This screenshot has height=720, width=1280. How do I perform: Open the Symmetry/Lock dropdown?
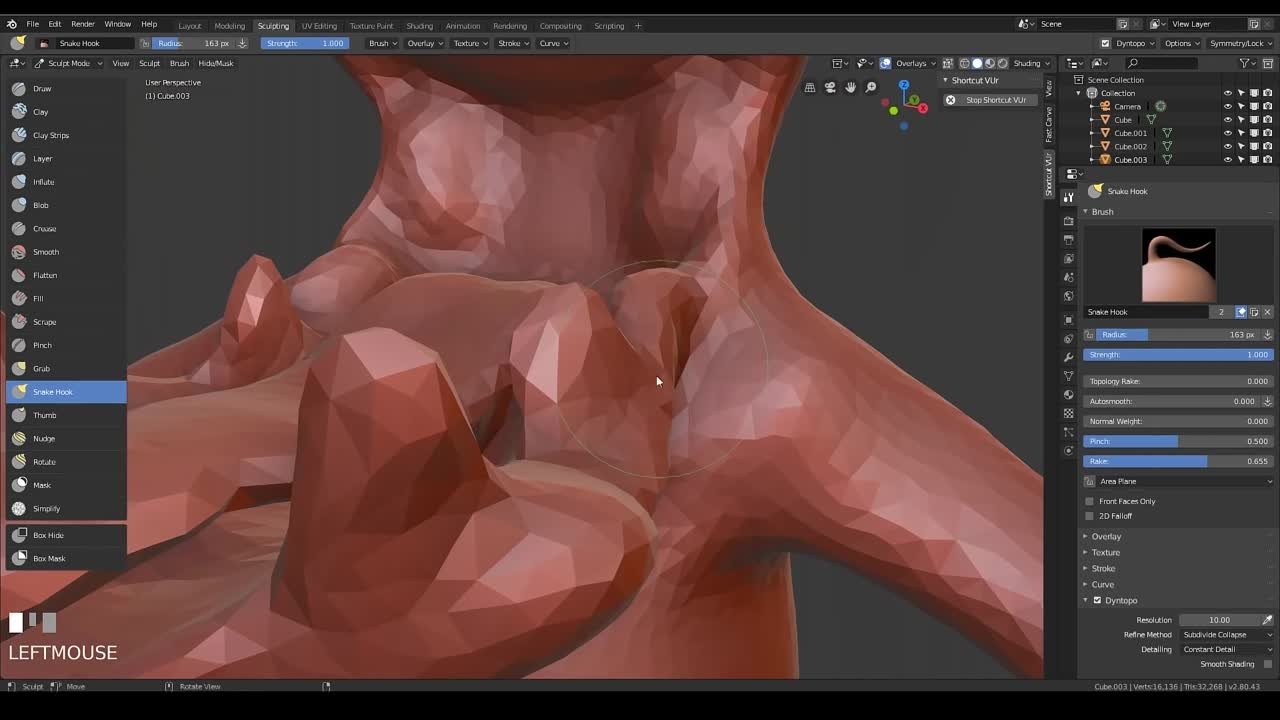pos(1239,43)
